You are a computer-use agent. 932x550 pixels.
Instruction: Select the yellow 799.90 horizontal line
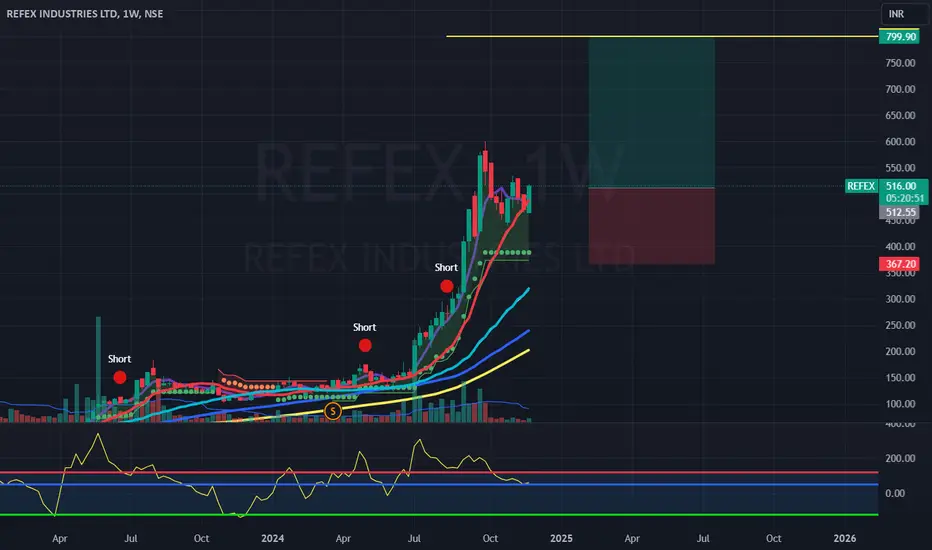tap(662, 36)
